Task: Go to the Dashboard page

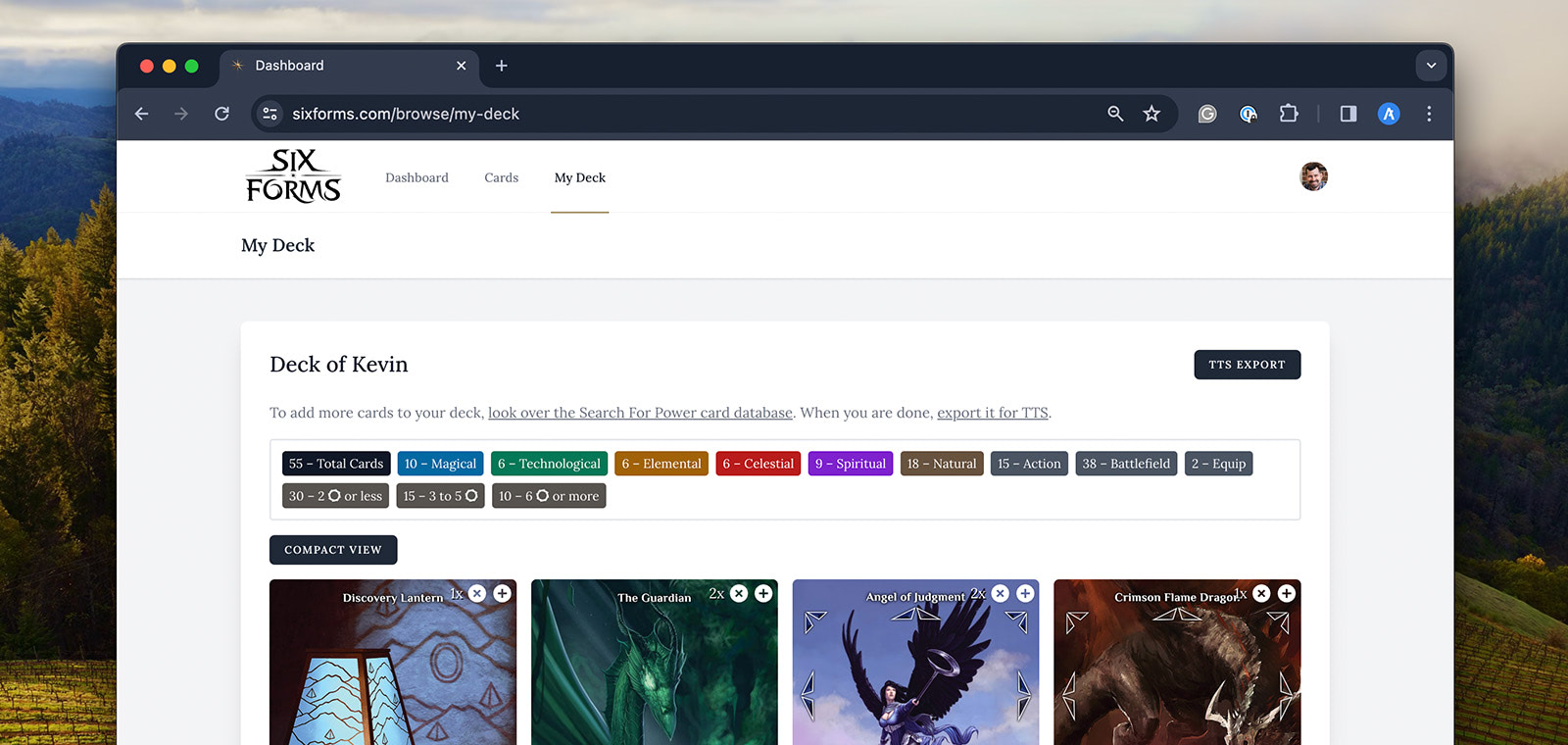Action: [416, 177]
